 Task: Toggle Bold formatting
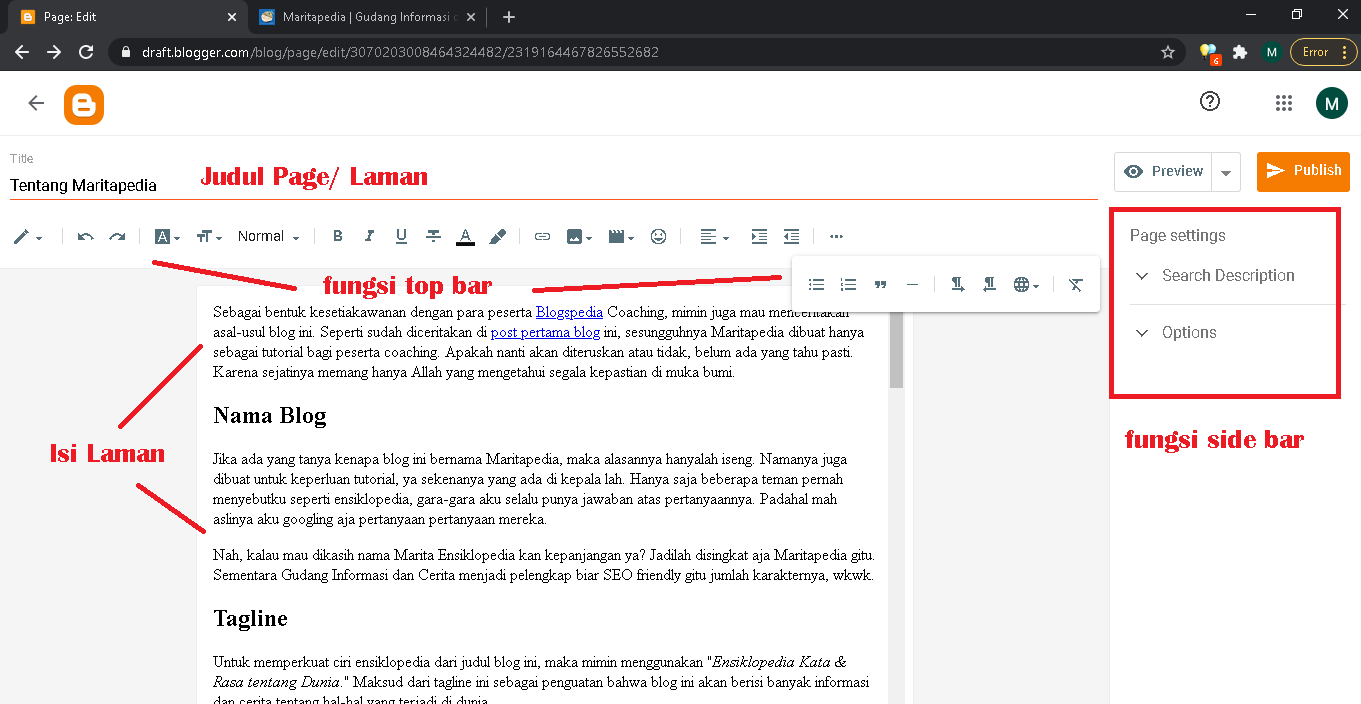click(x=337, y=236)
